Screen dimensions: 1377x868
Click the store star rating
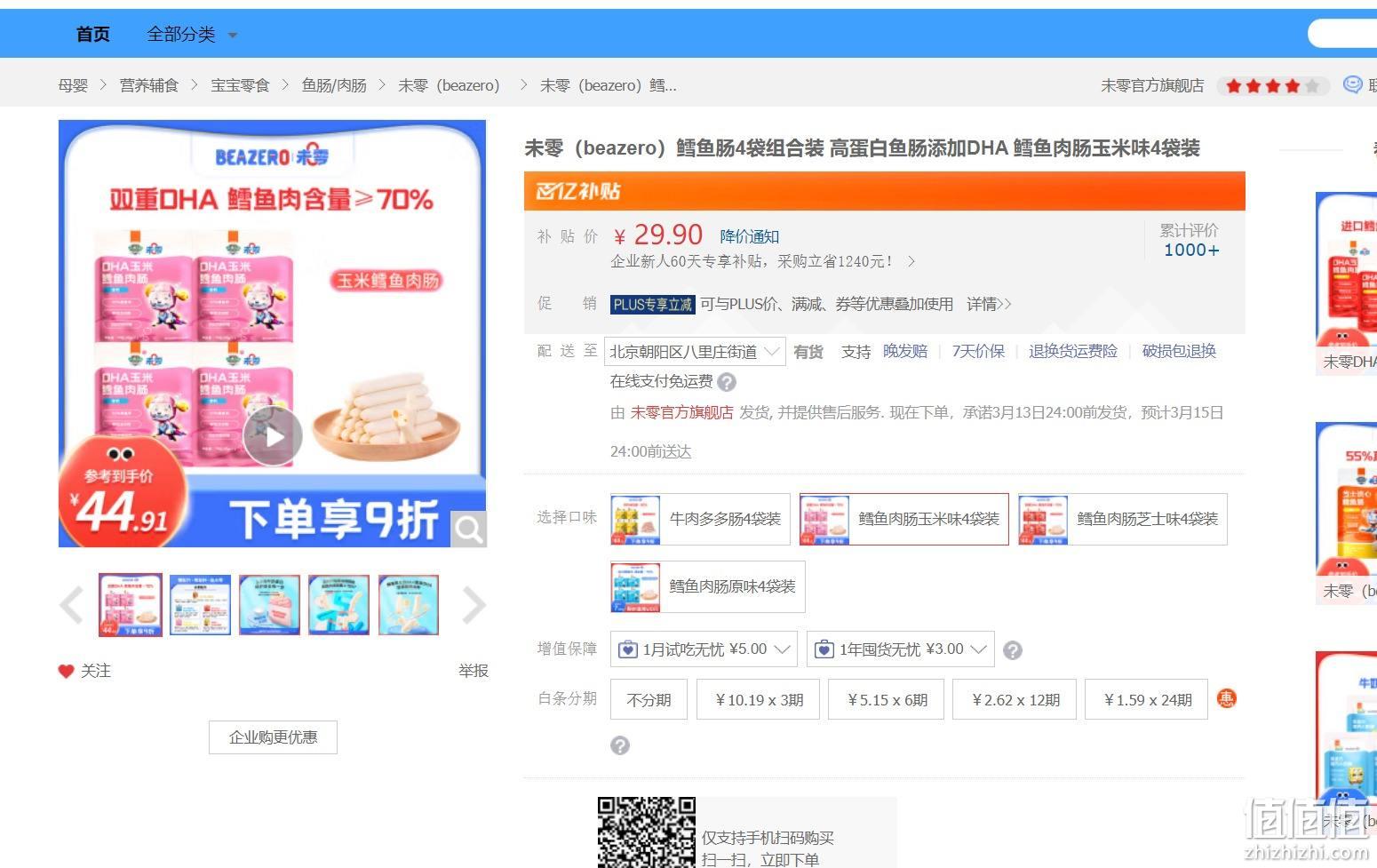[x=1272, y=86]
